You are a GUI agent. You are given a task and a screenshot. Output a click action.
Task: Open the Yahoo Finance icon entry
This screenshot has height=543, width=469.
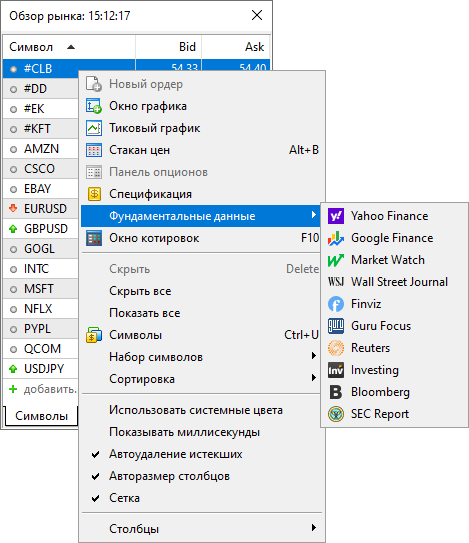click(x=336, y=216)
